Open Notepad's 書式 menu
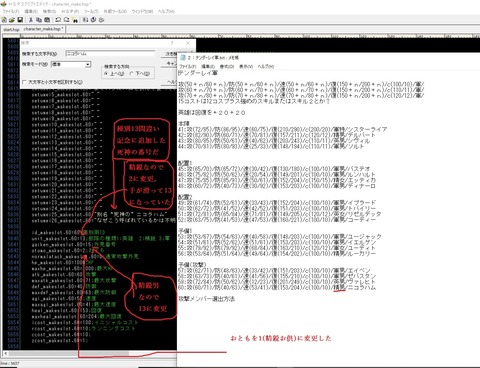 227,67
